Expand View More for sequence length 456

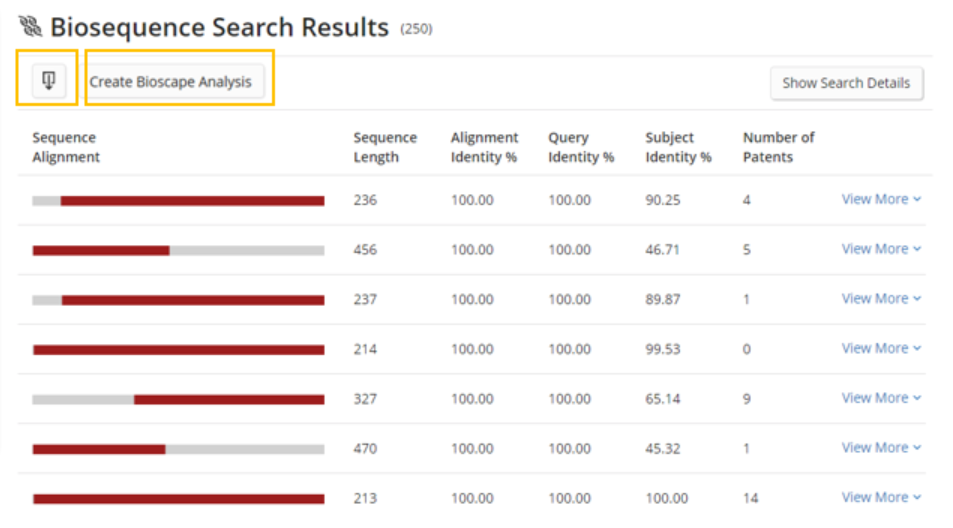(880, 249)
